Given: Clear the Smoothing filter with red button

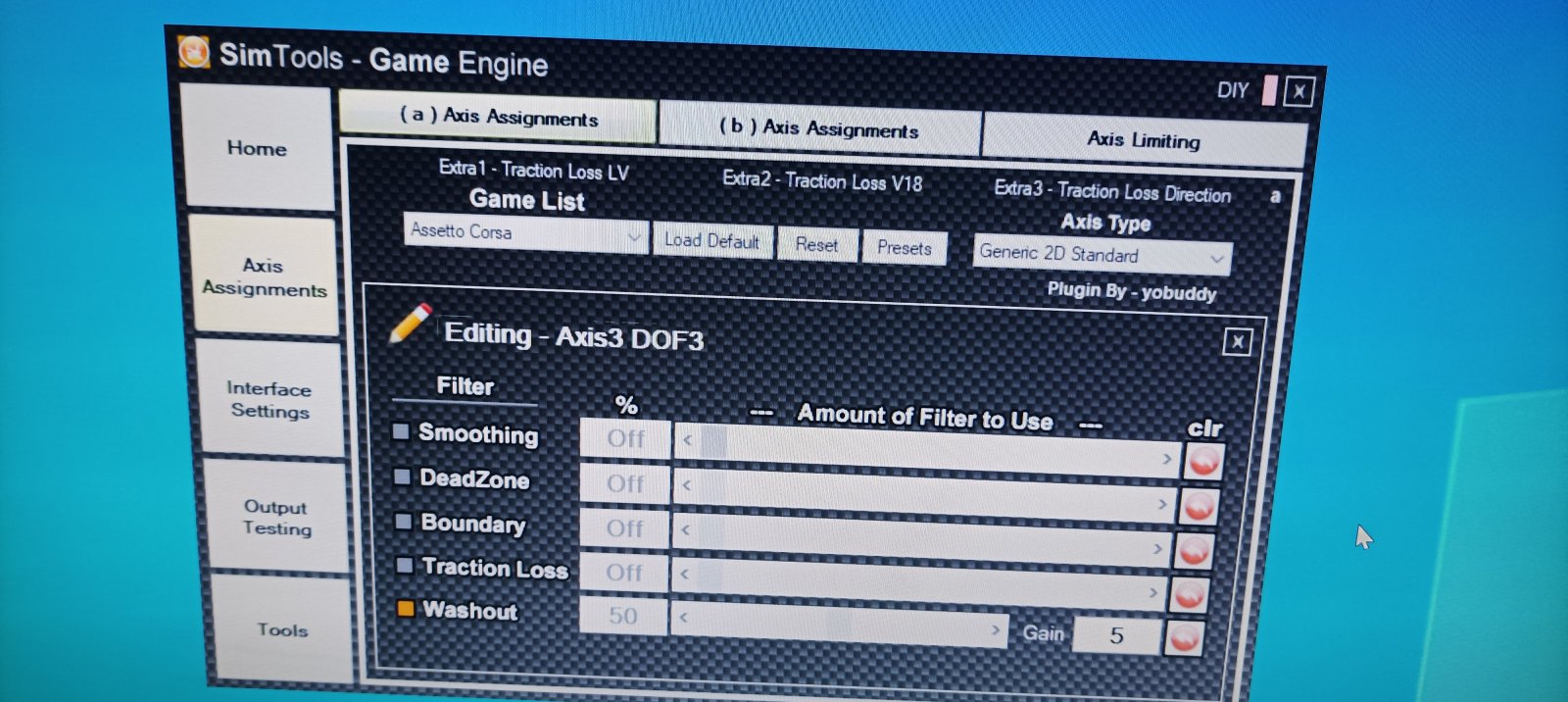Looking at the screenshot, I should click(1203, 461).
